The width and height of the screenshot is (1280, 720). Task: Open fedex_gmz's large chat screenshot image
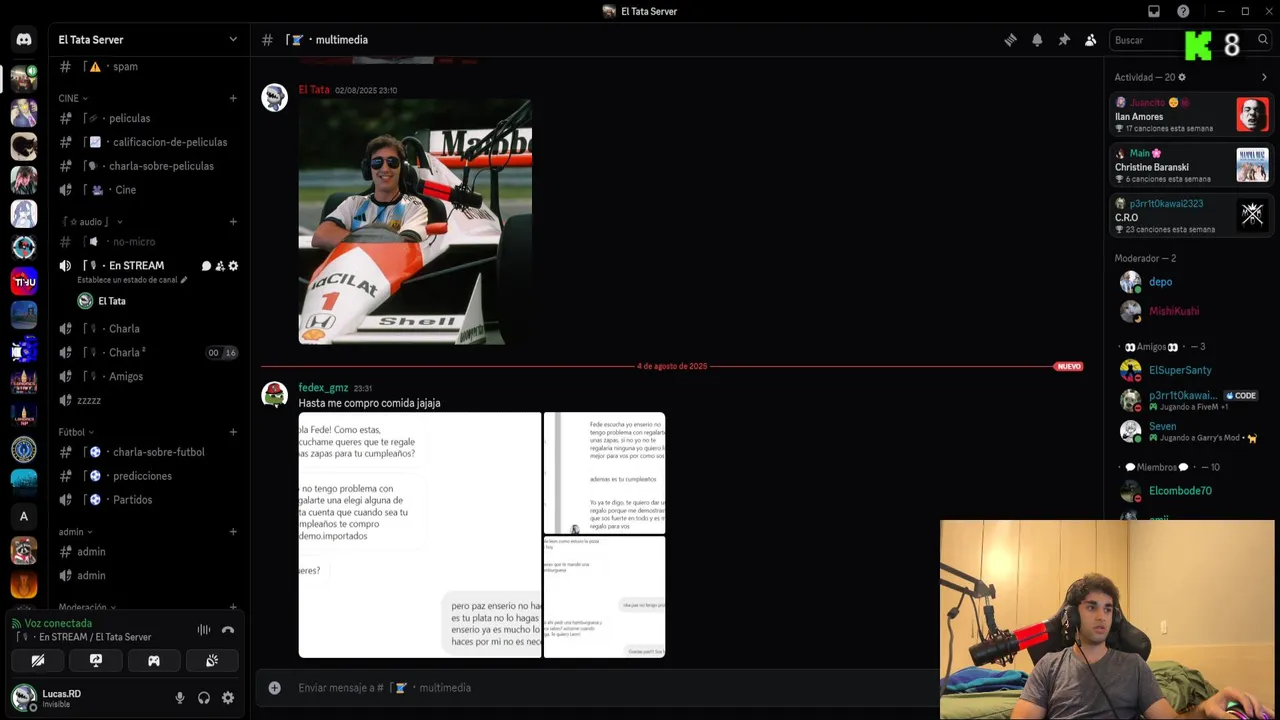point(420,535)
